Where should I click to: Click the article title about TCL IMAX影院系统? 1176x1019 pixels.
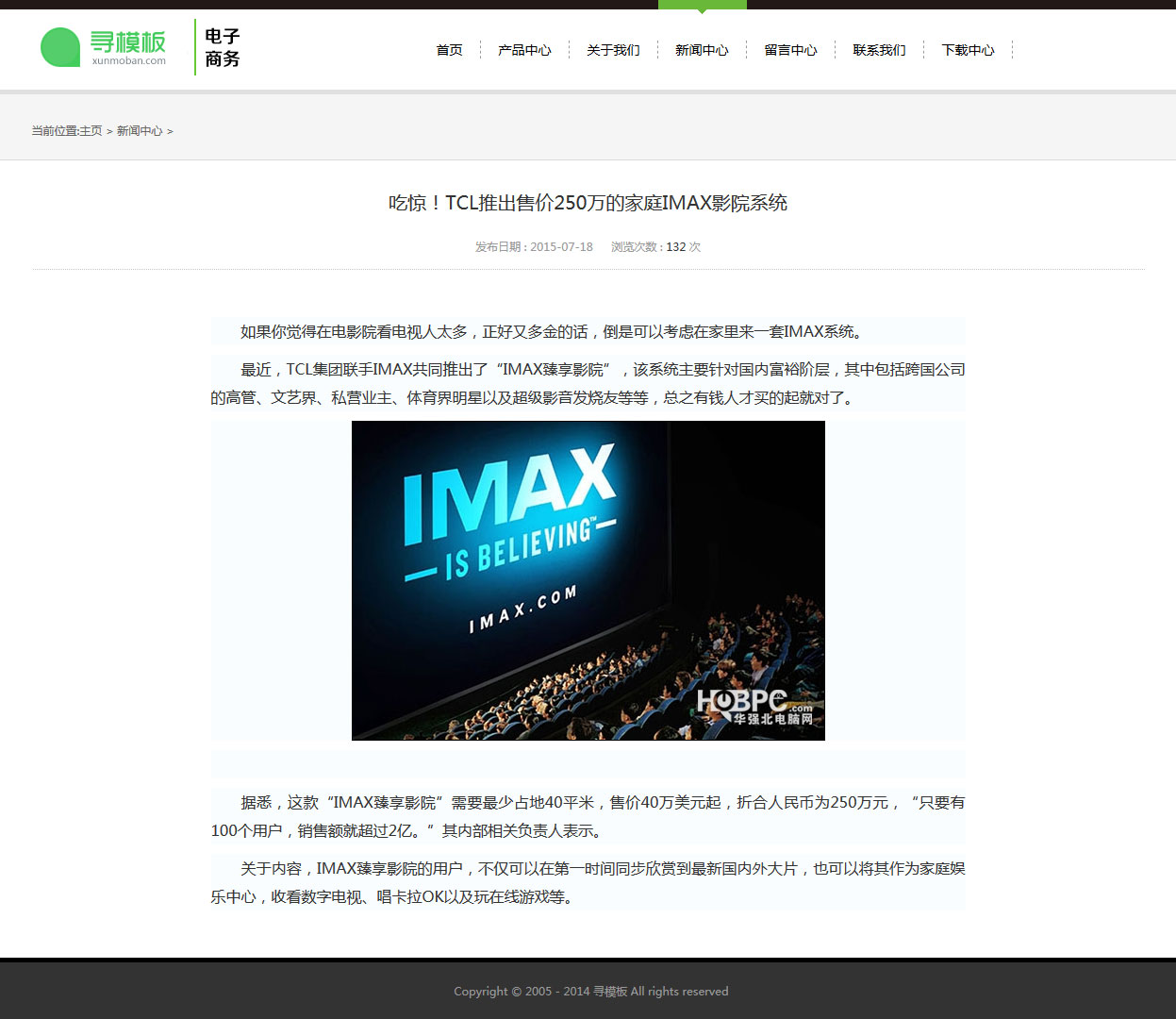(588, 203)
